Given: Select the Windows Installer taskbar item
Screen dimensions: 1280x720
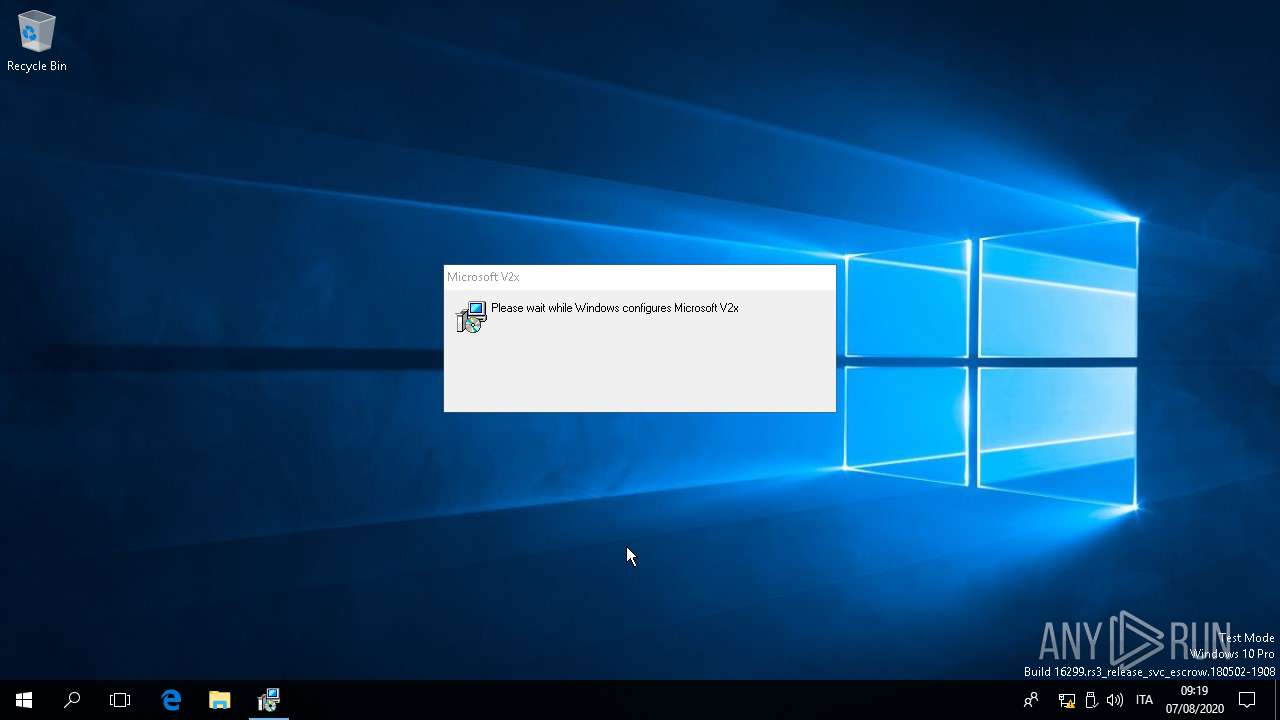Looking at the screenshot, I should pos(268,700).
